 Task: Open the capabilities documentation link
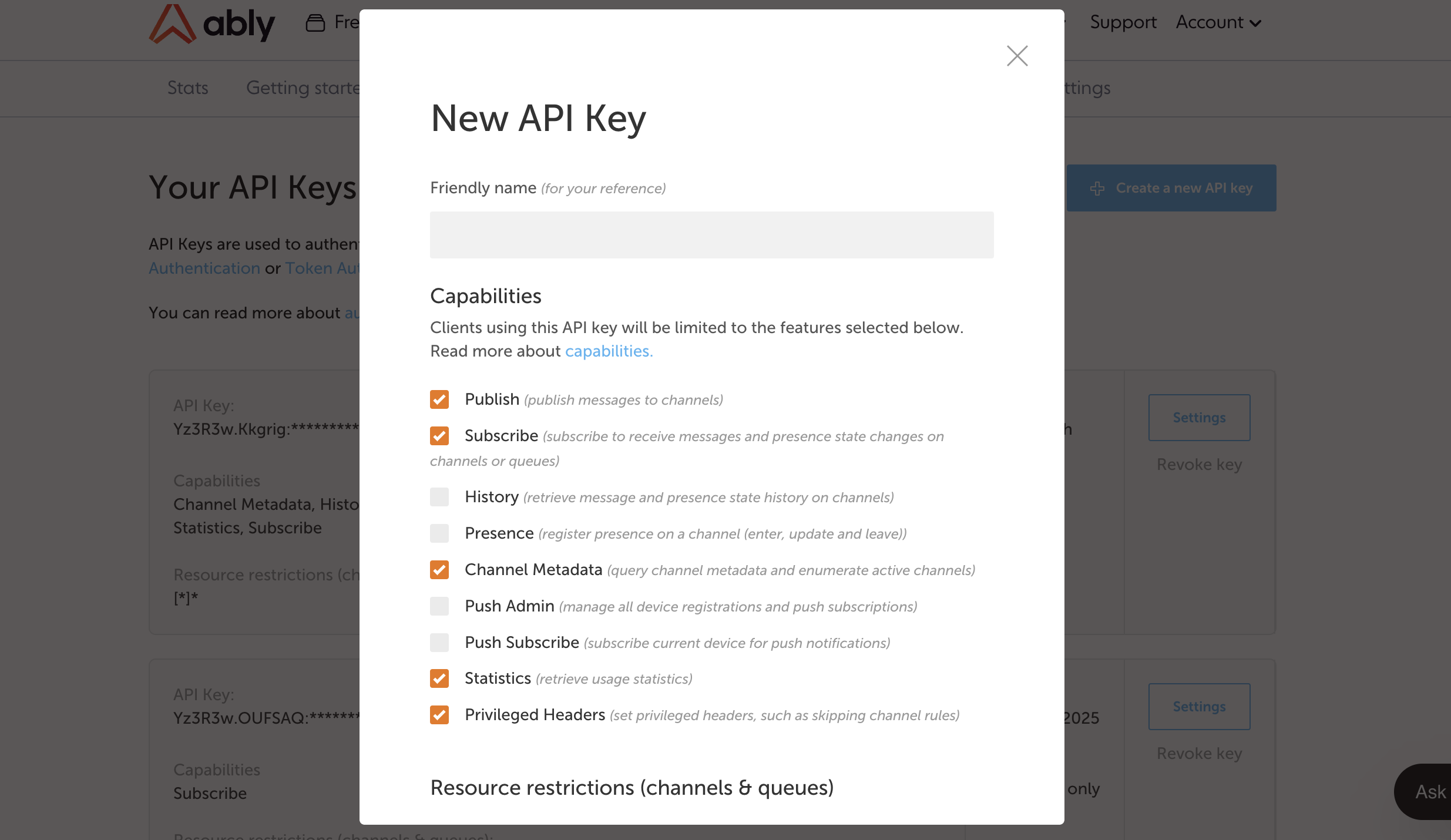(x=609, y=351)
